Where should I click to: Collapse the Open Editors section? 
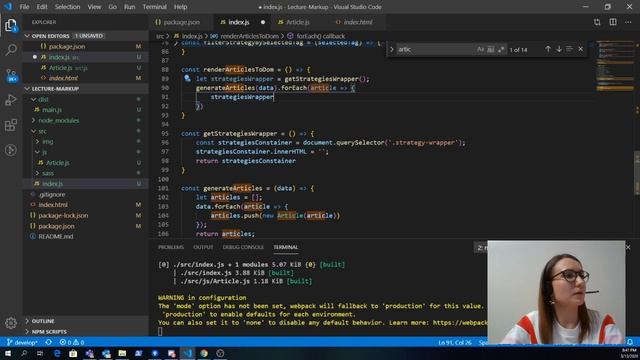pos(86,36)
